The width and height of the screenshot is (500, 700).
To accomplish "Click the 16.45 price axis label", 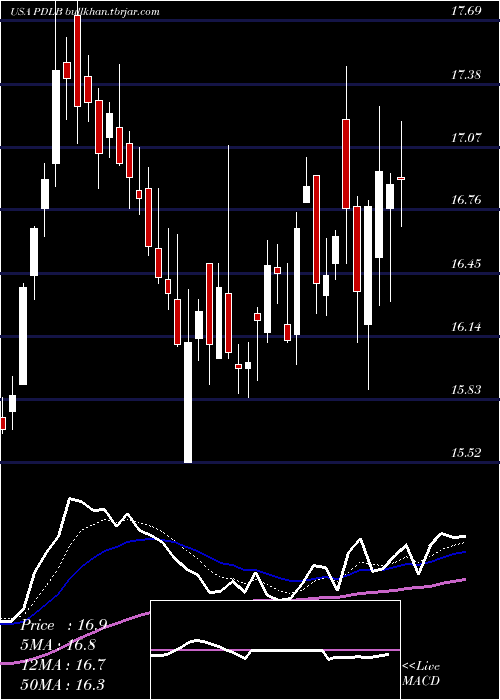I will pyautogui.click(x=466, y=263).
